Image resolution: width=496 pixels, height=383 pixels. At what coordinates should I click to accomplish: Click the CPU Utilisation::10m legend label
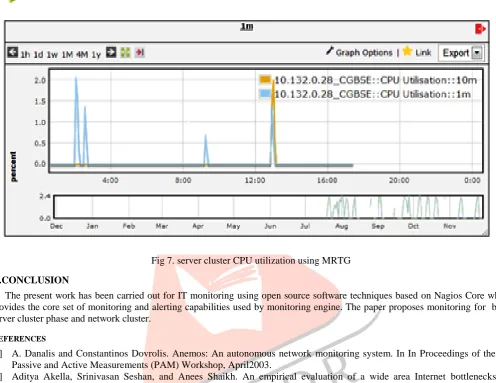[375, 80]
